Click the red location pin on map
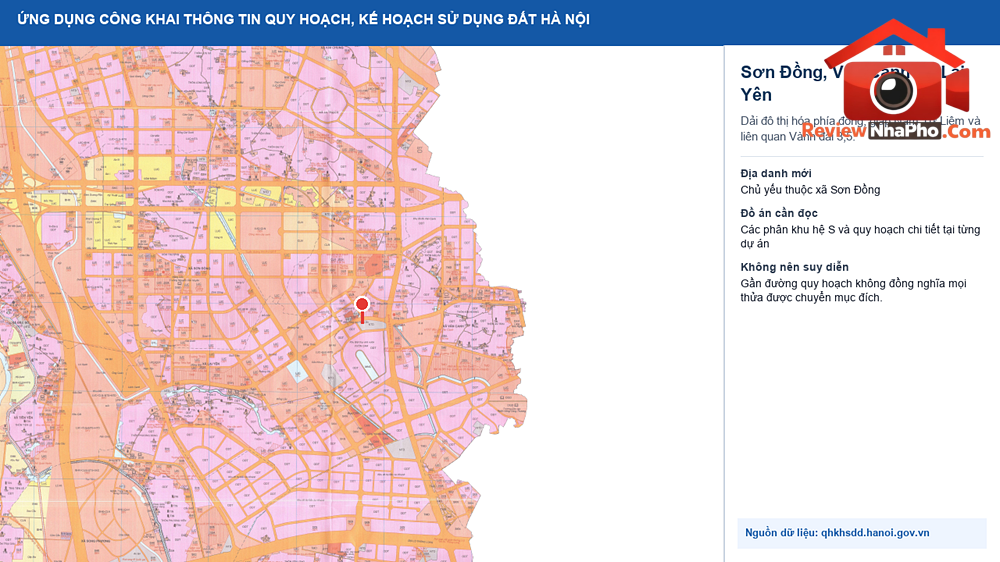The image size is (1000, 562). tap(362, 309)
